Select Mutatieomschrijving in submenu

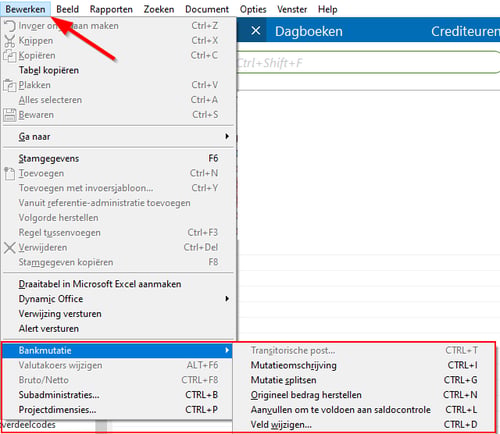pyautogui.click(x=364, y=365)
